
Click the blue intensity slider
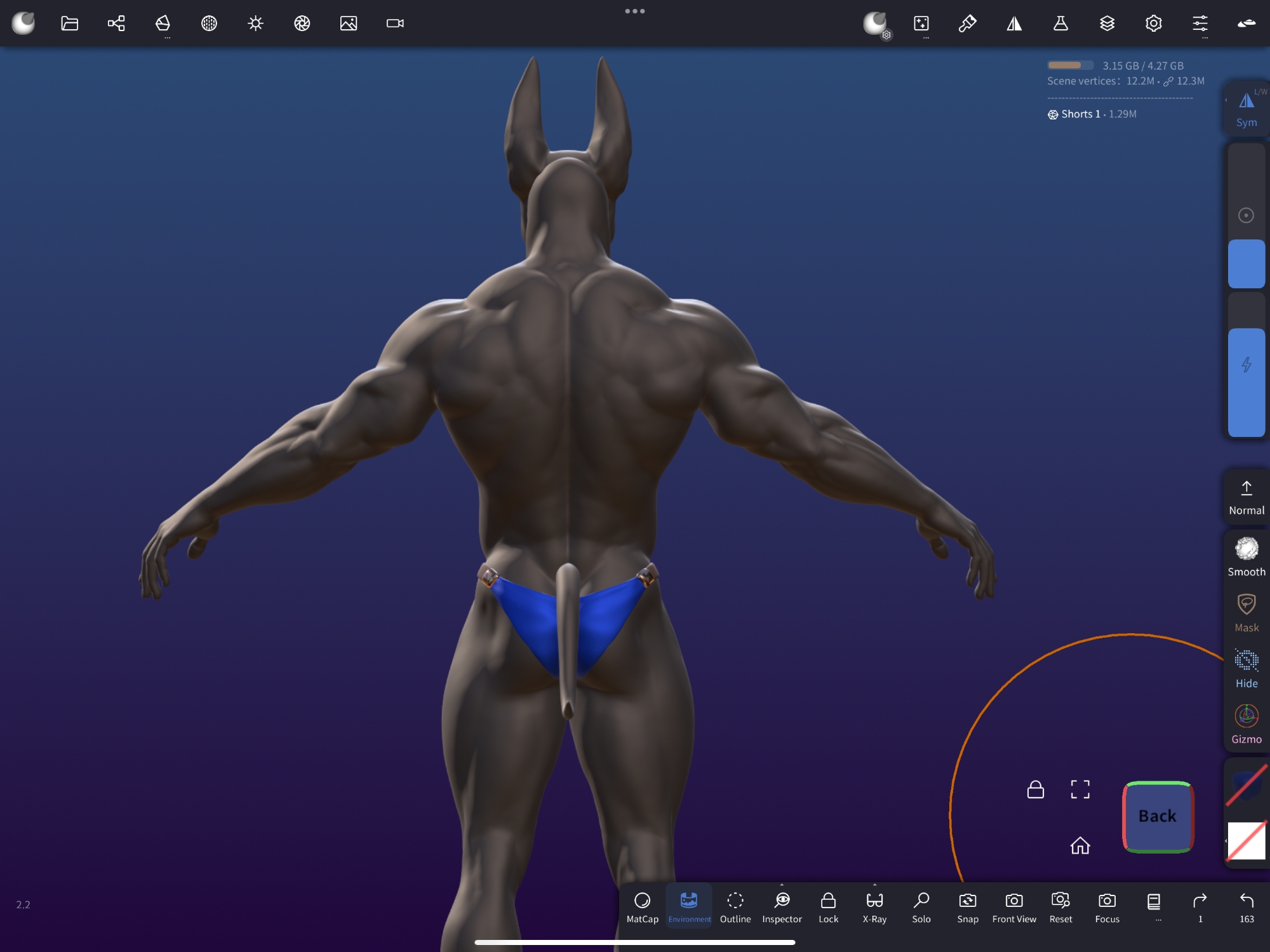[x=1246, y=381]
